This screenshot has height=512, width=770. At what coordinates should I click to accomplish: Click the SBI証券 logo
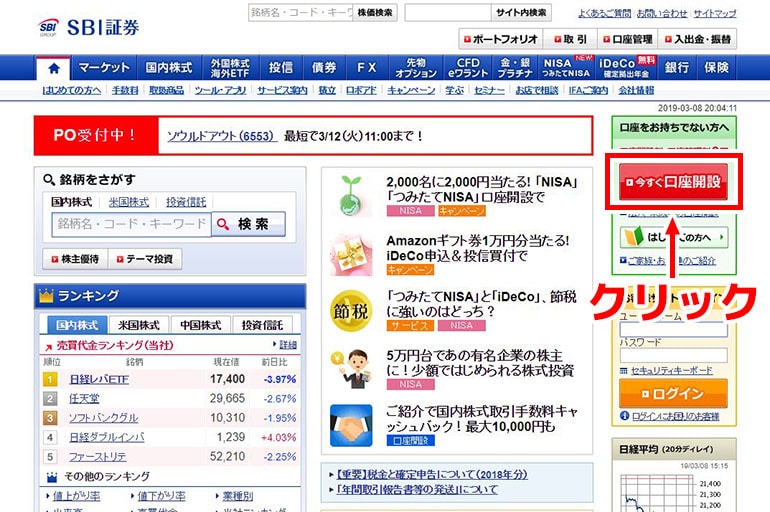coord(89,27)
